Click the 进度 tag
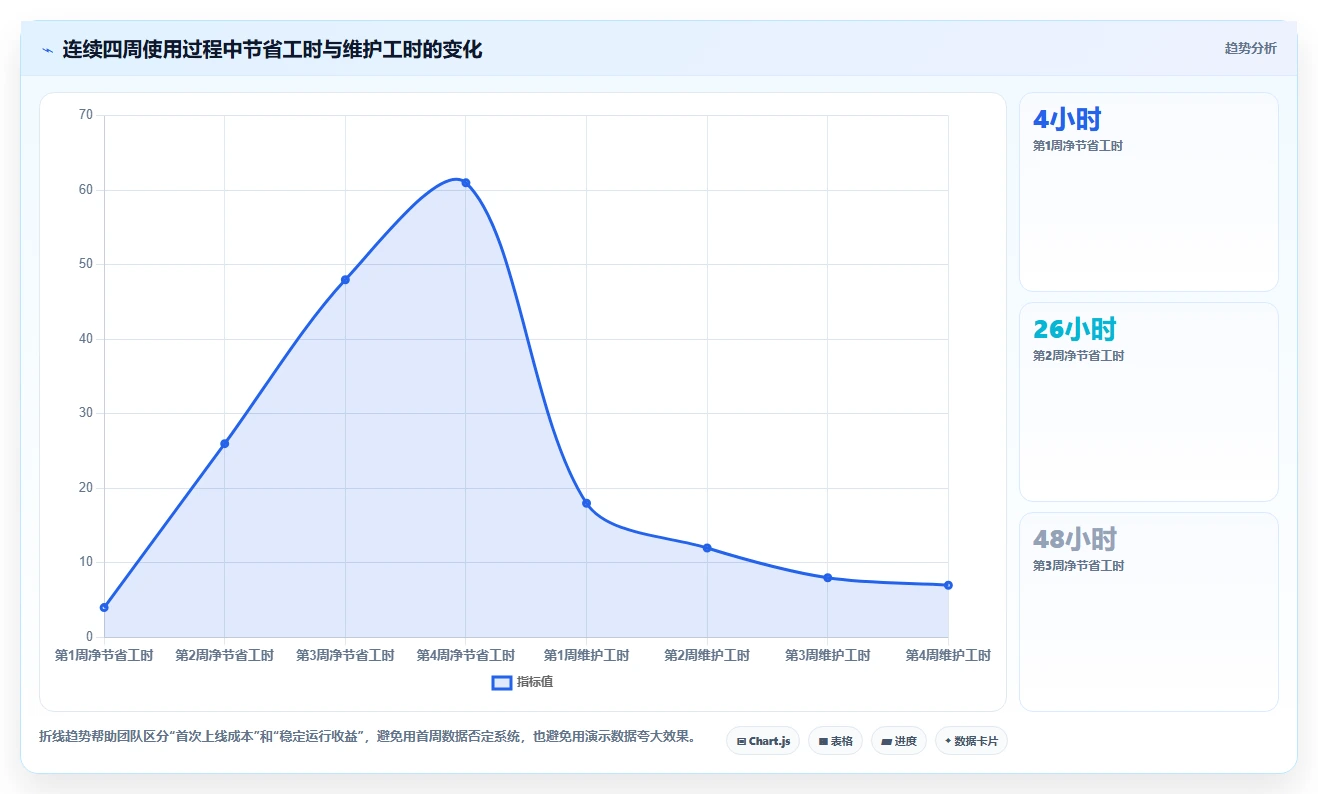 (x=899, y=741)
